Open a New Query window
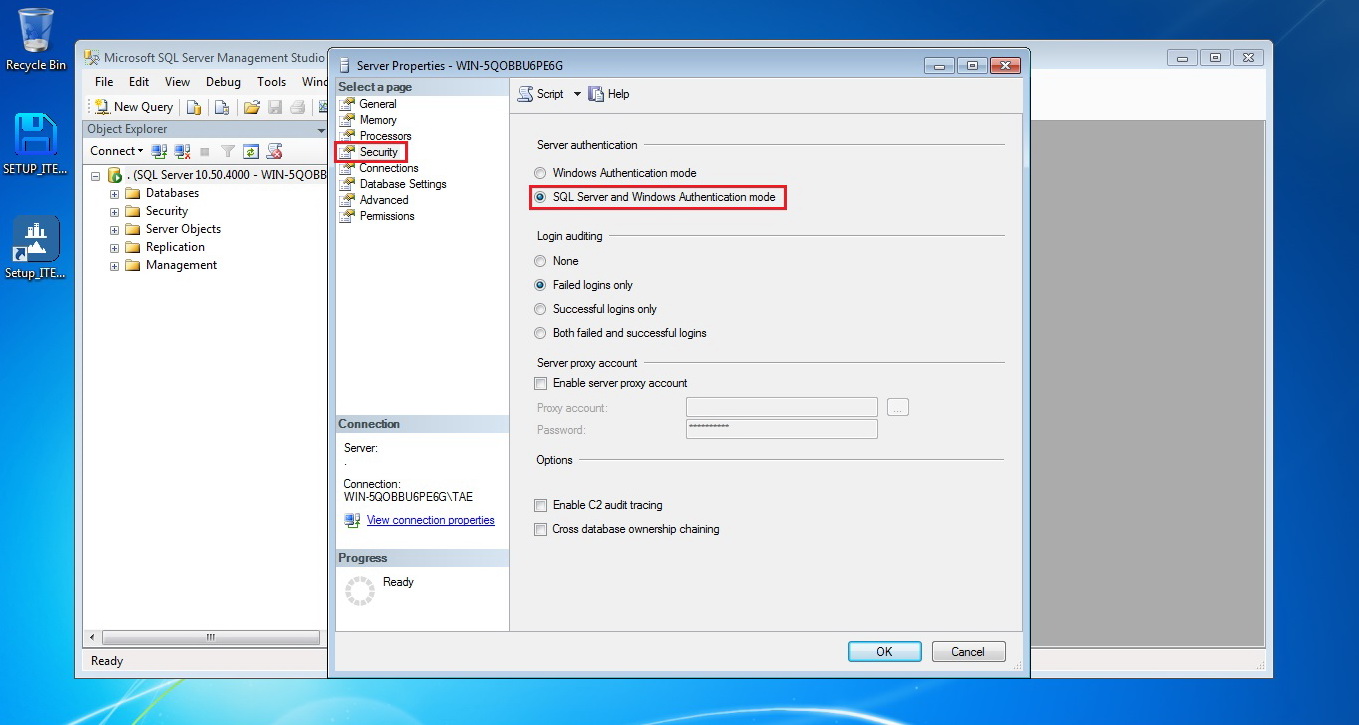Viewport: 1359px width, 725px height. pyautogui.click(x=134, y=107)
